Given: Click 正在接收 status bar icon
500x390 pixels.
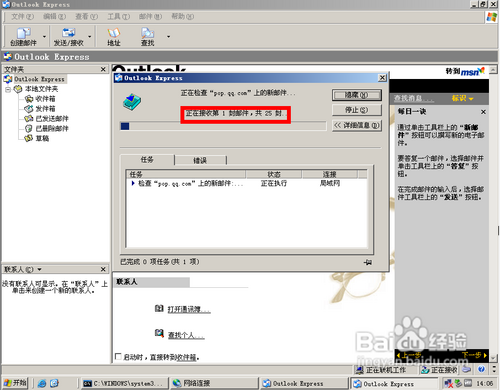Looking at the screenshot, I should point(425,370).
